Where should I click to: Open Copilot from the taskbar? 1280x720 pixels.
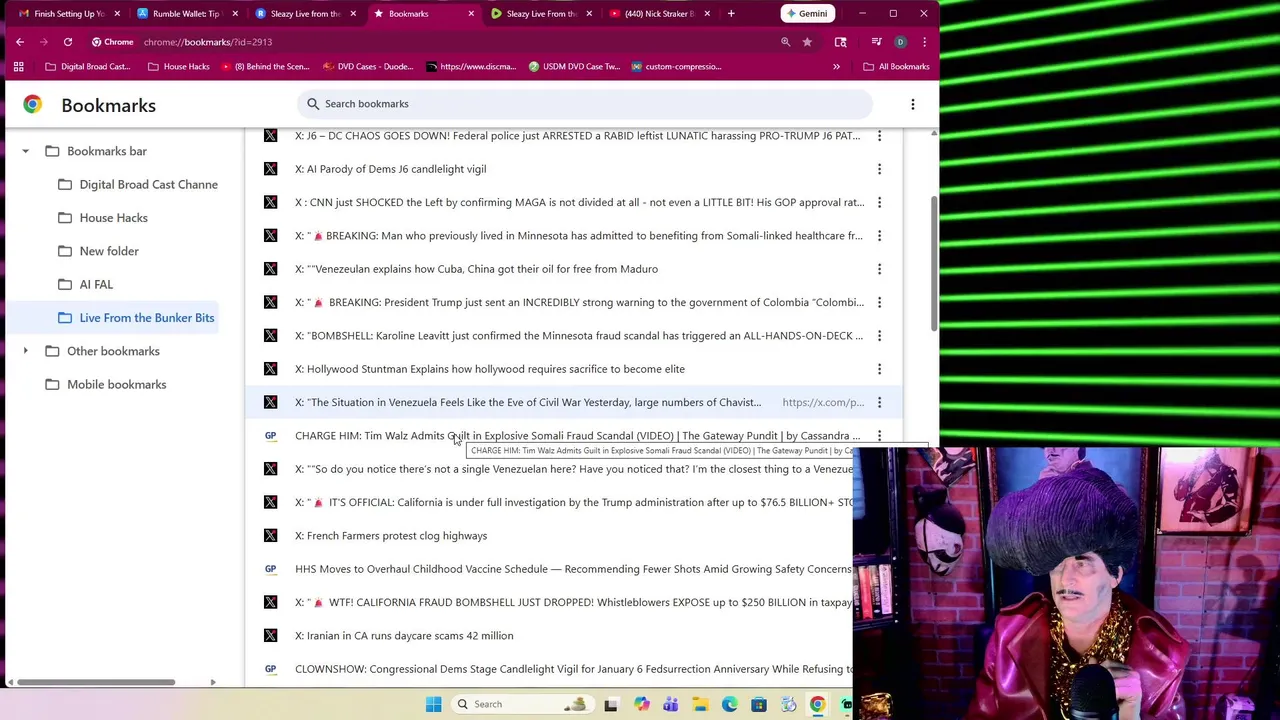tap(641, 704)
